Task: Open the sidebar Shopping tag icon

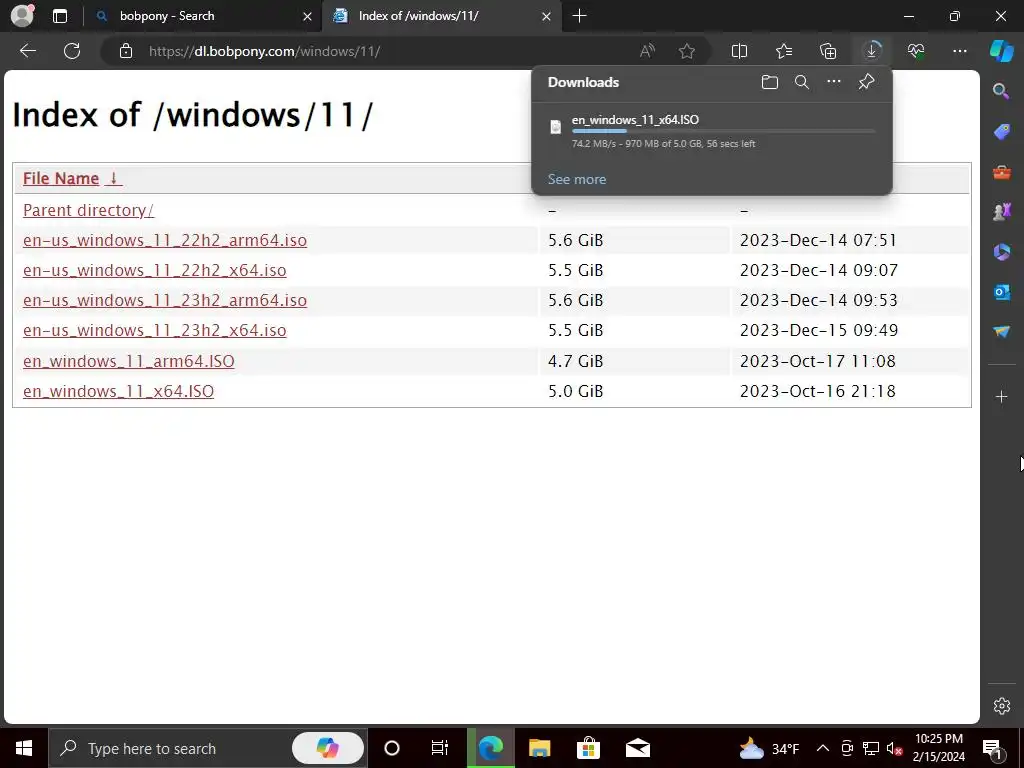Action: click(x=1002, y=132)
